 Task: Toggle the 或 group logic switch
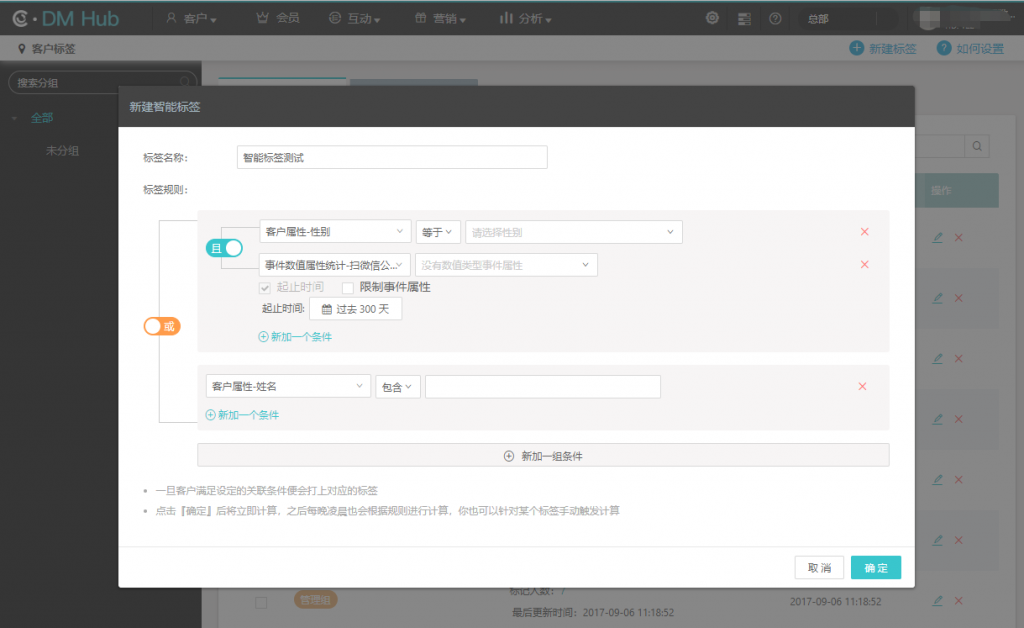(x=162, y=326)
